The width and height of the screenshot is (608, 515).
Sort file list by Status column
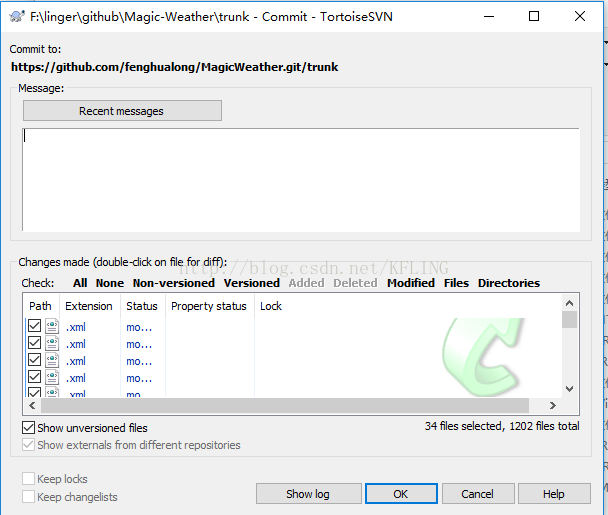point(143,306)
